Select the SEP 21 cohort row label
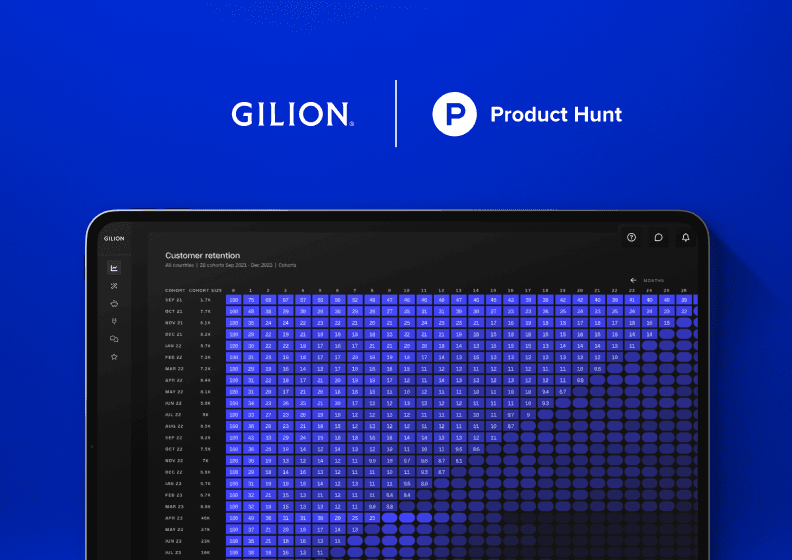792x560 pixels. coord(173,300)
